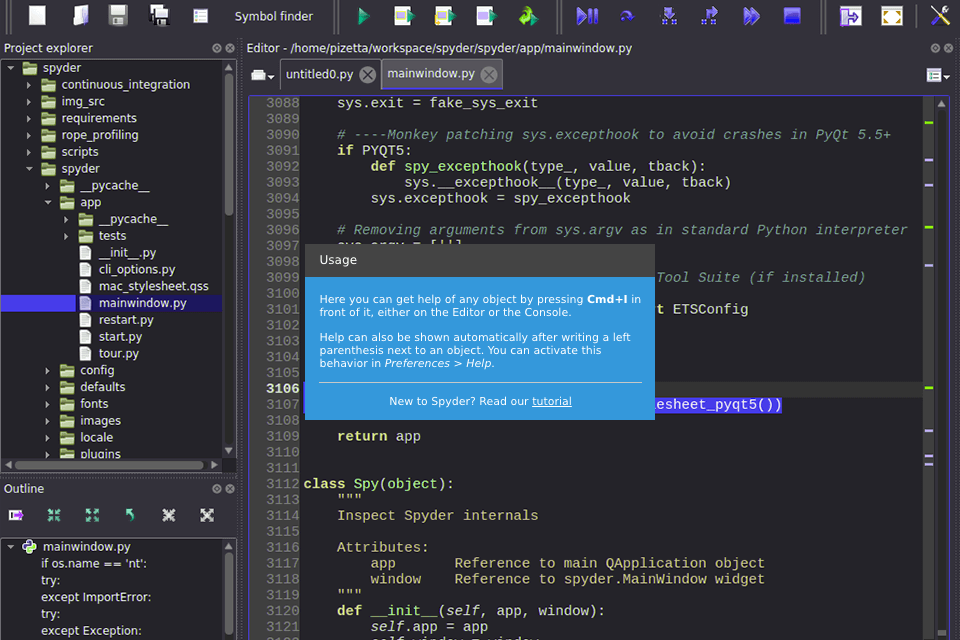This screenshot has width=960, height=640.
Task: Create a new file
Action: pos(36,15)
